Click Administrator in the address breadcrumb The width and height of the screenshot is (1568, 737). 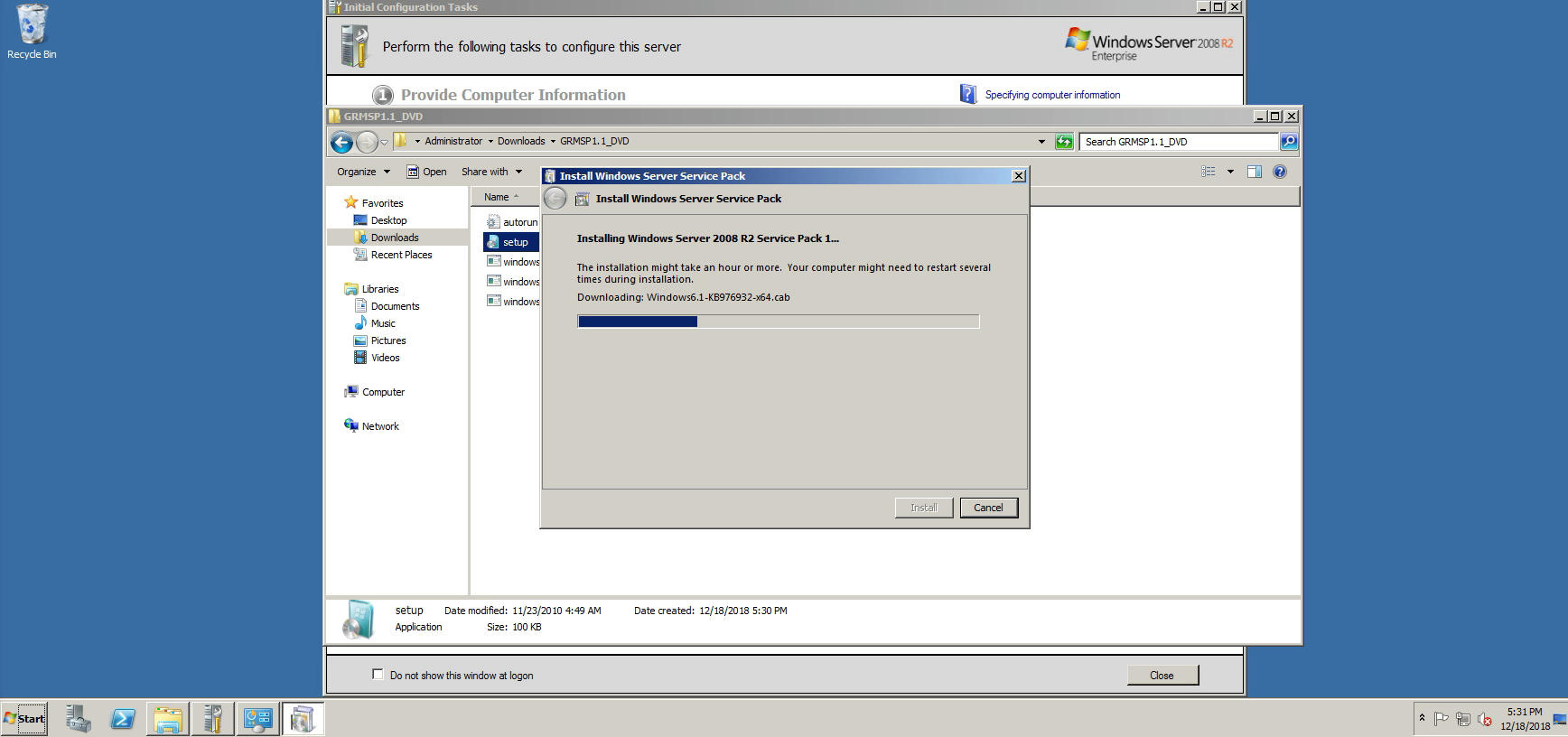(453, 141)
